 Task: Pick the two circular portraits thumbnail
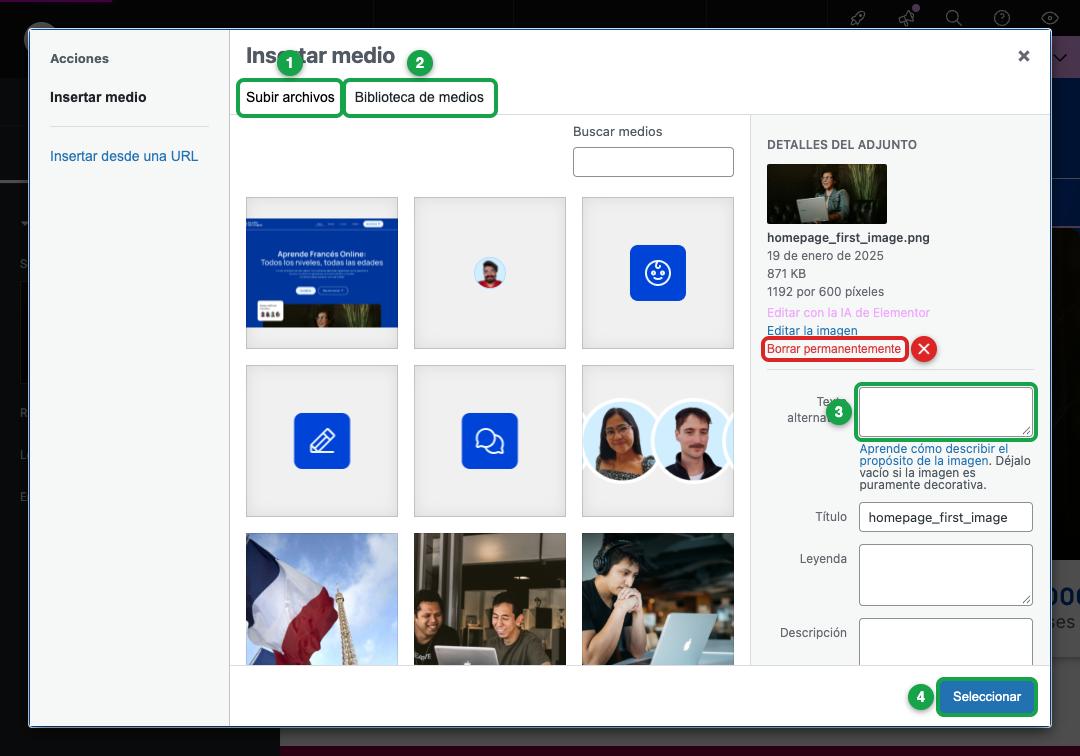(658, 441)
